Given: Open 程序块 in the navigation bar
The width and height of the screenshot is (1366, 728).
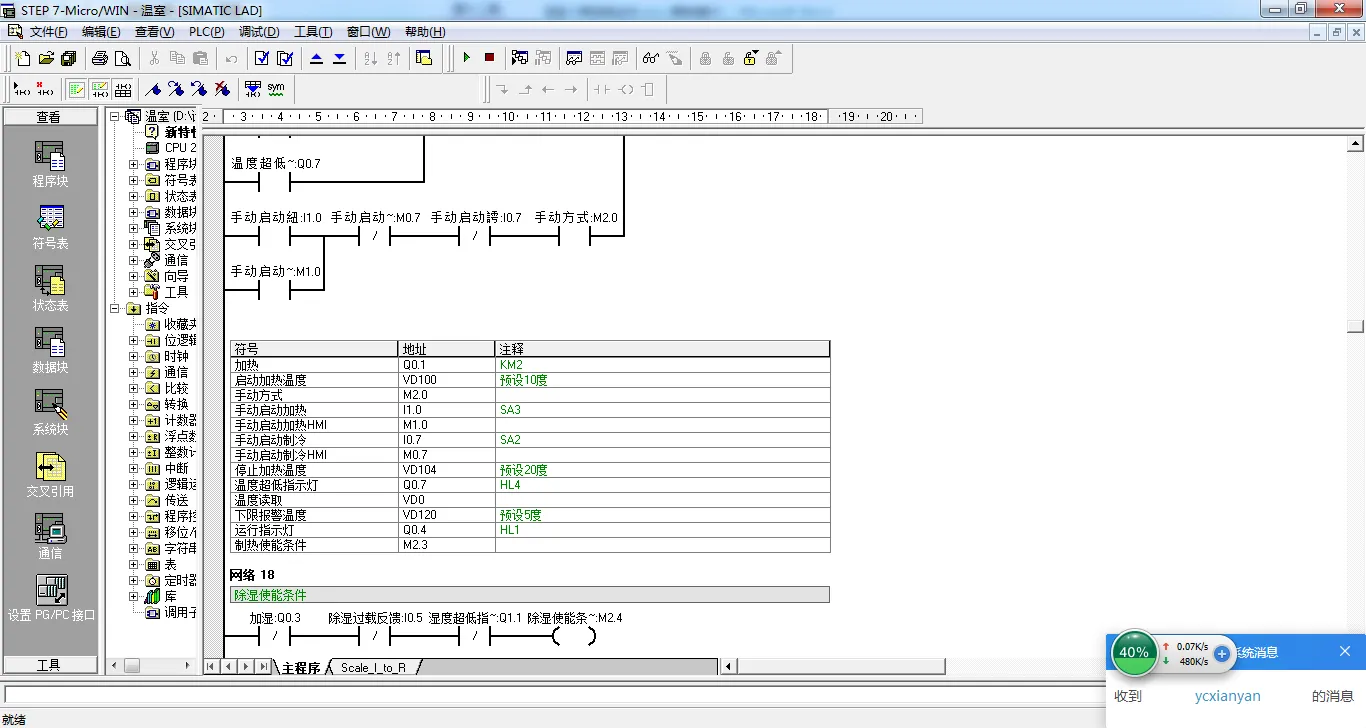Looking at the screenshot, I should (50, 165).
